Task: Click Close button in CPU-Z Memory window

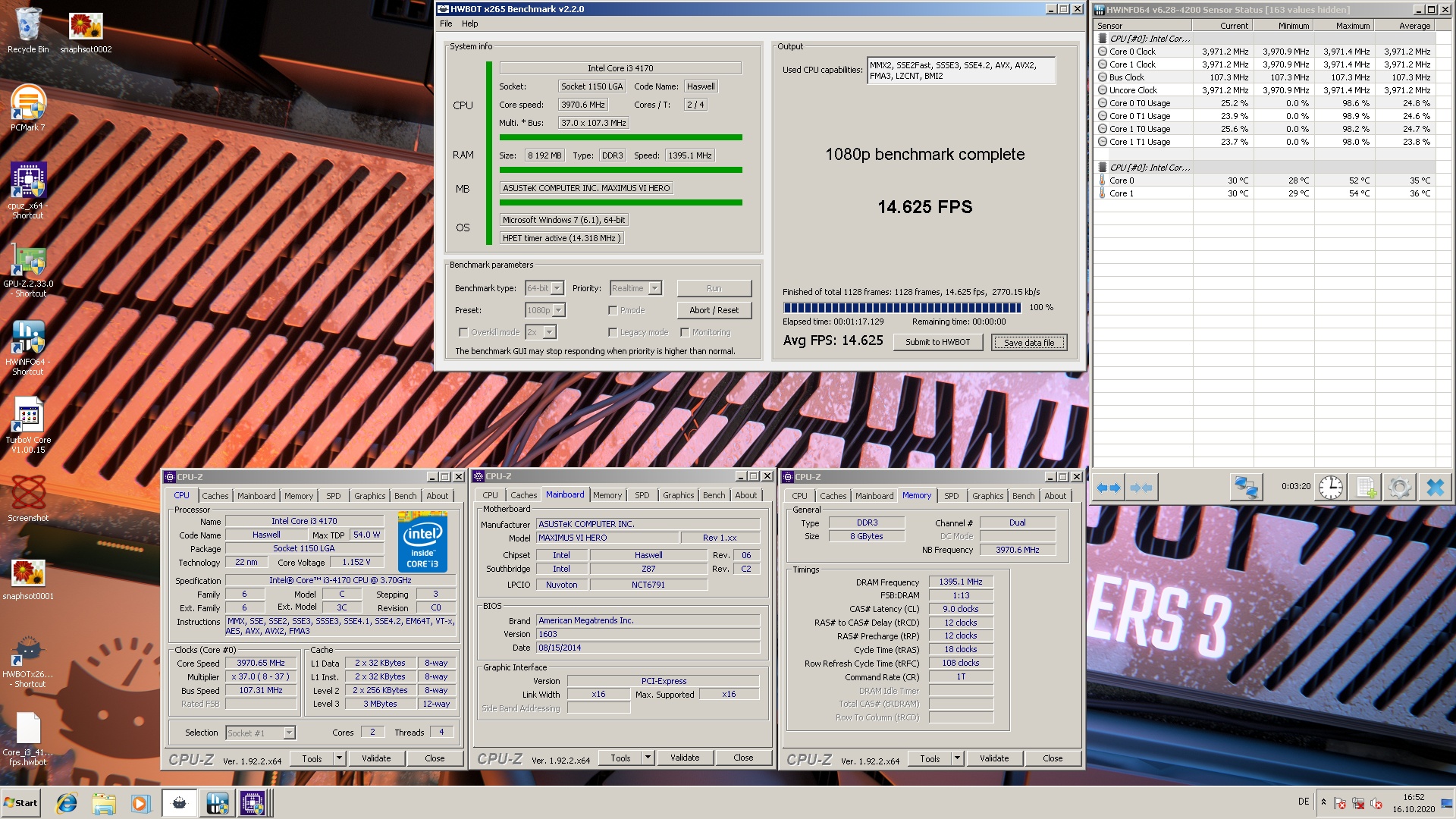Action: [1053, 758]
